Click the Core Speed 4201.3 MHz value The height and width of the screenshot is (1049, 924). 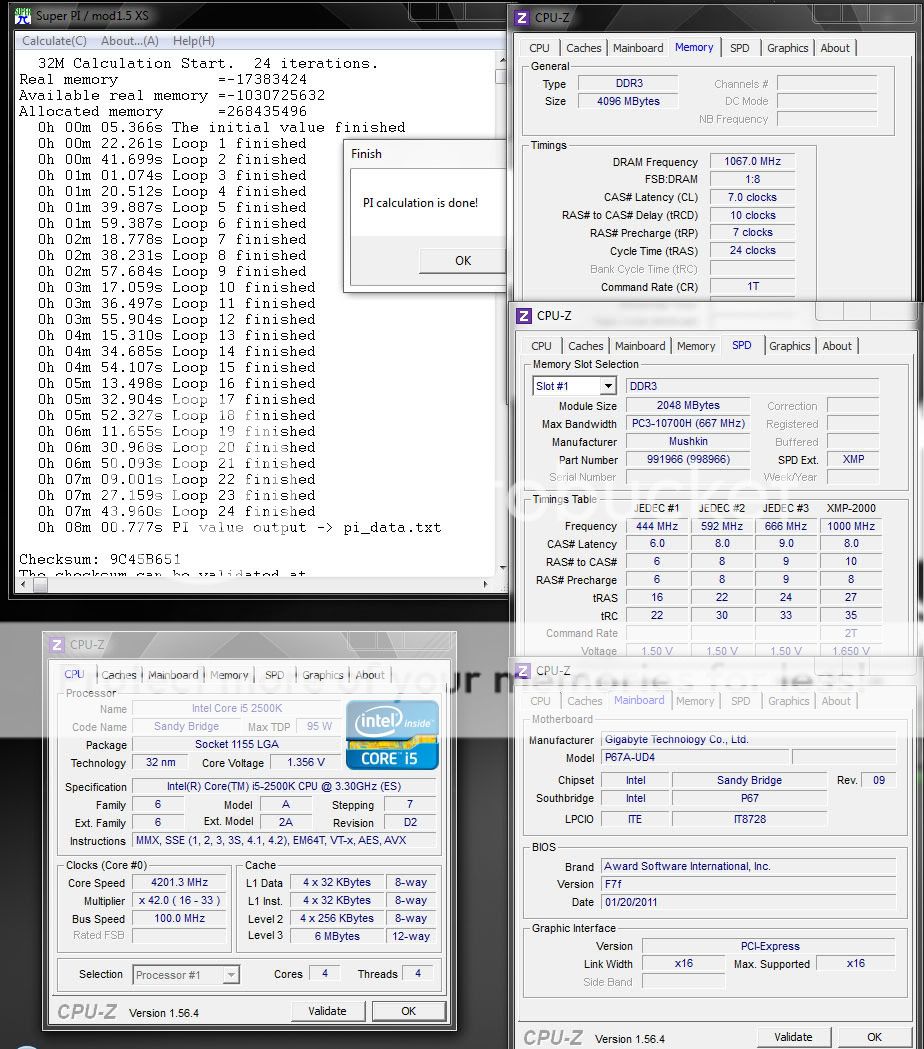point(179,882)
